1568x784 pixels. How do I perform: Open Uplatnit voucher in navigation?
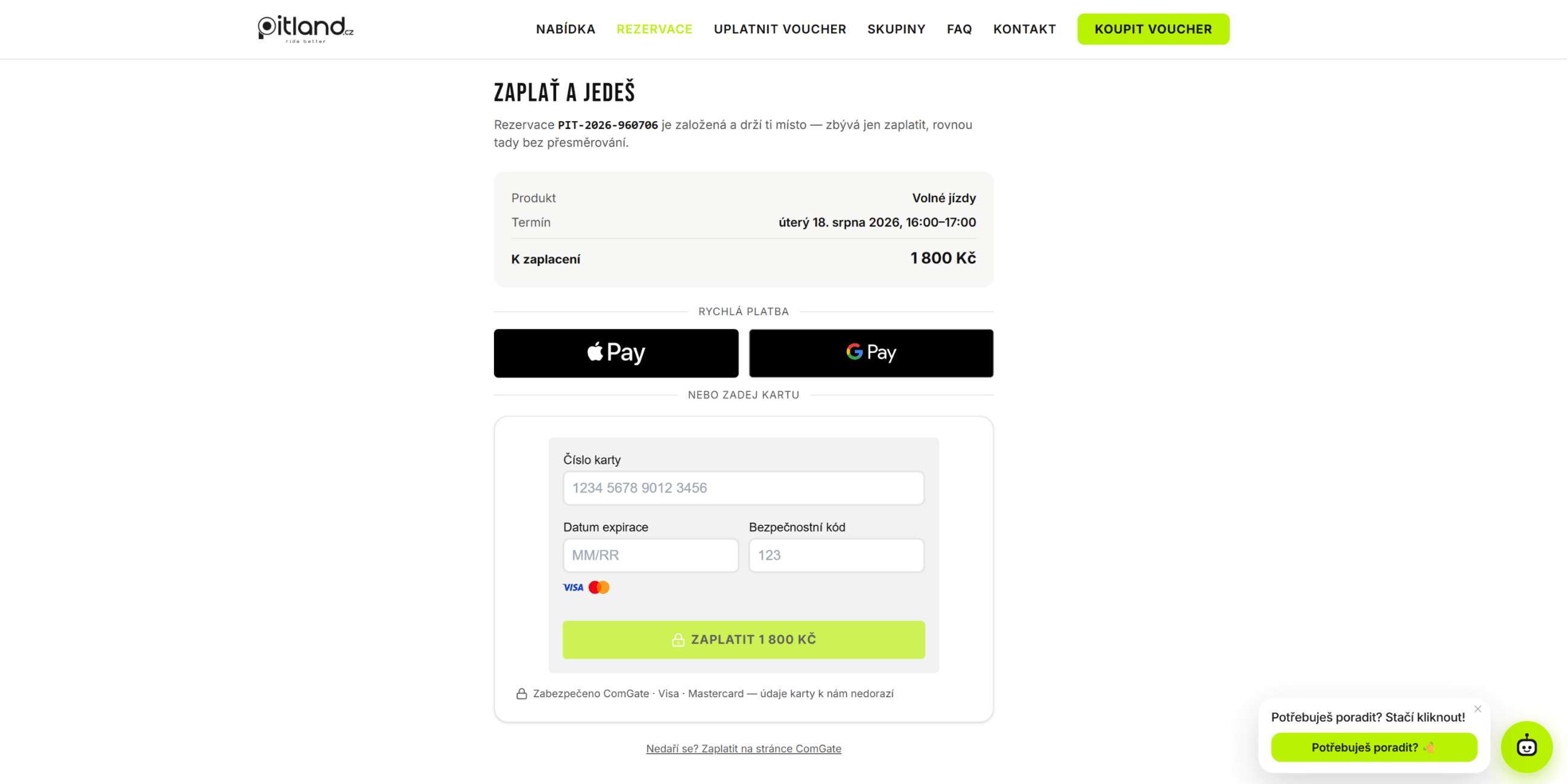point(780,29)
